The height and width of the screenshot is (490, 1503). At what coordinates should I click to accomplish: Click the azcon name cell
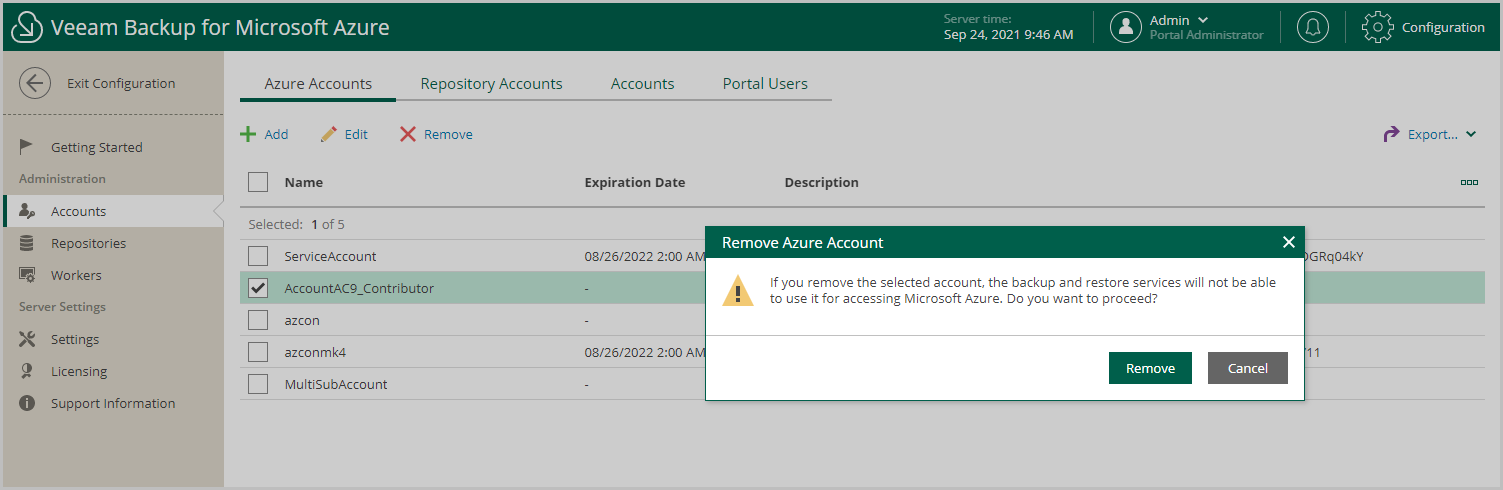tap(302, 320)
